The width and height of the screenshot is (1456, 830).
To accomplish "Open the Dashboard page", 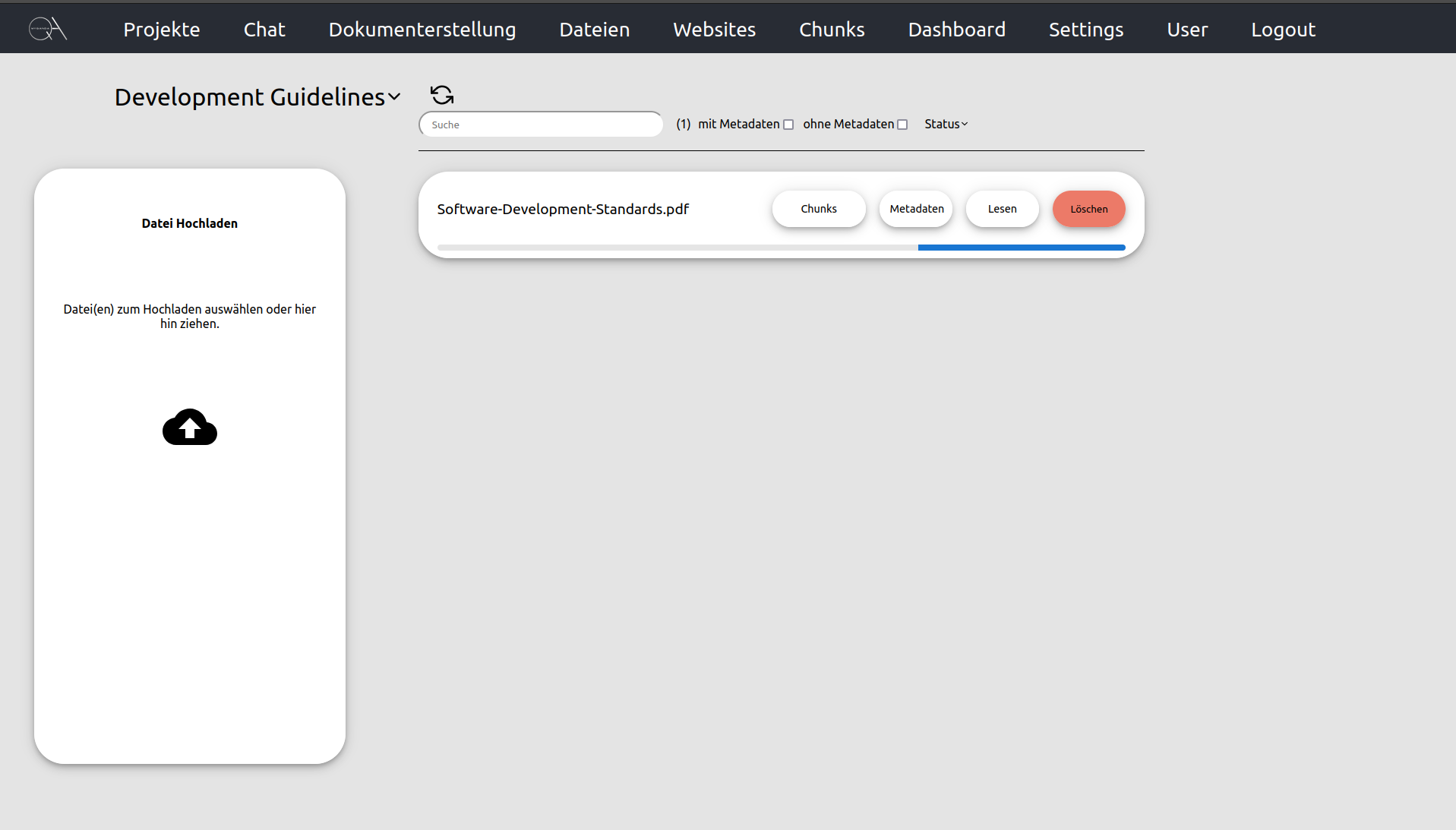I will click(x=956, y=29).
